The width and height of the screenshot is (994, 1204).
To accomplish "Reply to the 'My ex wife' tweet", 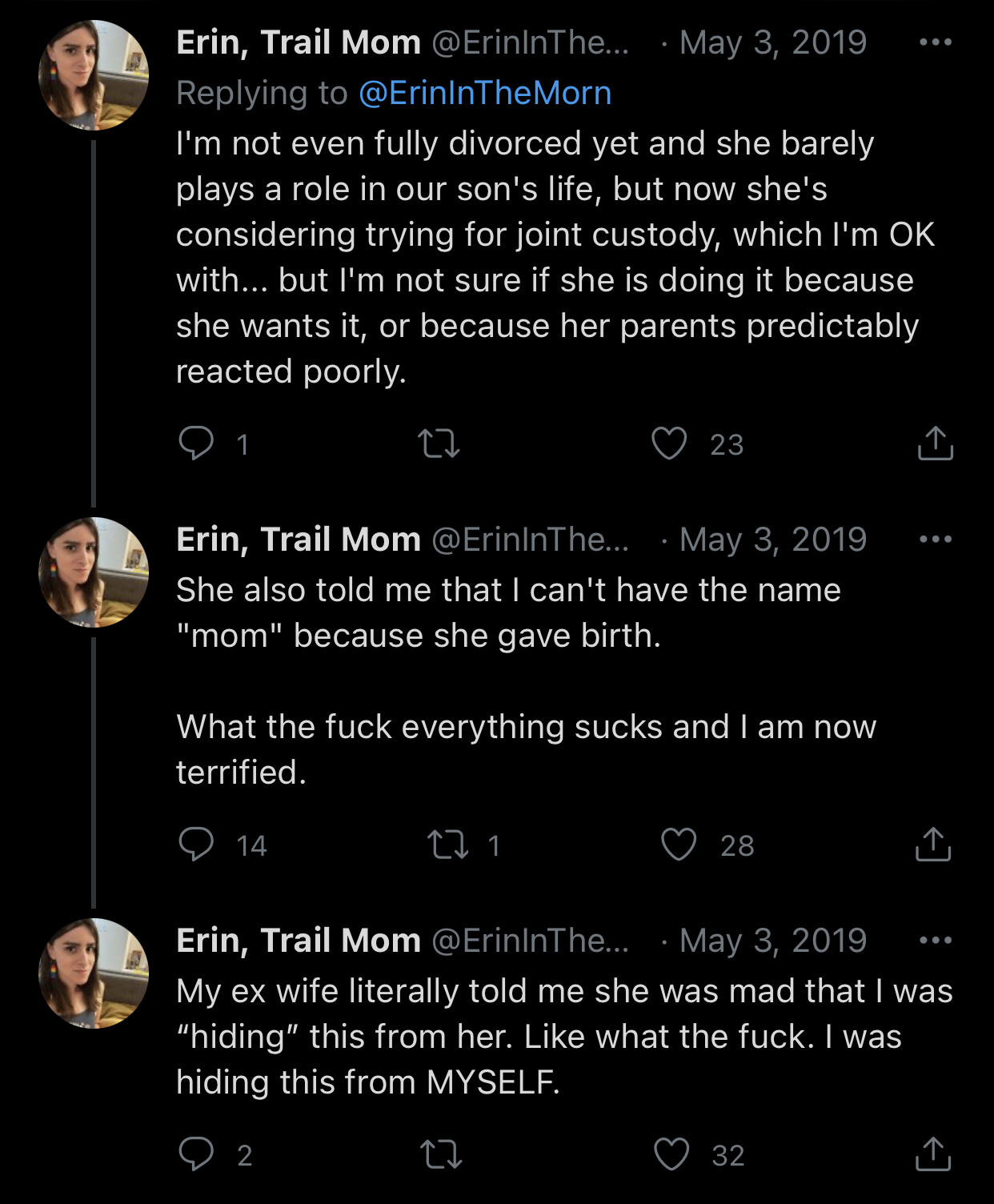I will (196, 1154).
